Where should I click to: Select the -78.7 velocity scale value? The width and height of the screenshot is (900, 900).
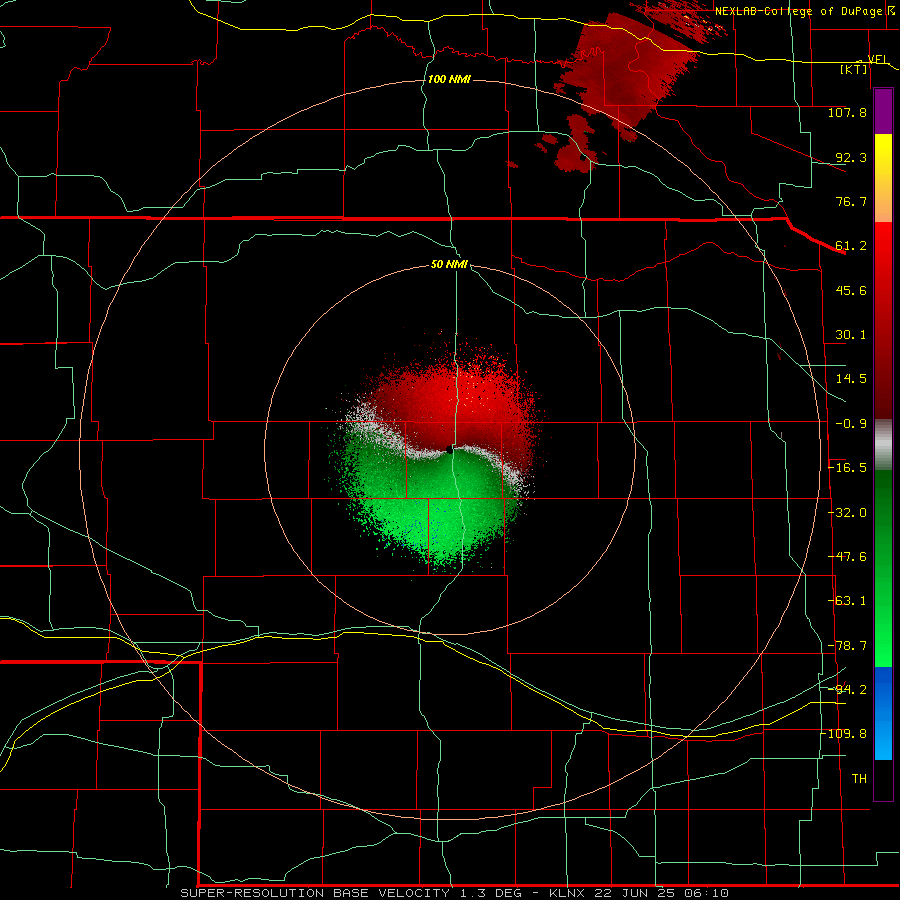[x=847, y=646]
